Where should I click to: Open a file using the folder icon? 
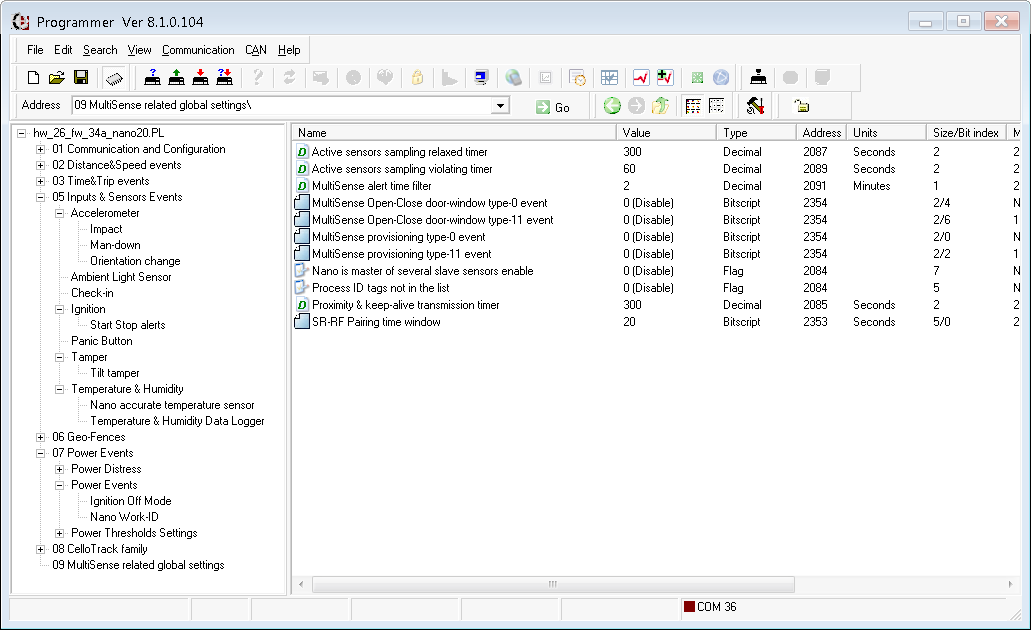(x=57, y=78)
